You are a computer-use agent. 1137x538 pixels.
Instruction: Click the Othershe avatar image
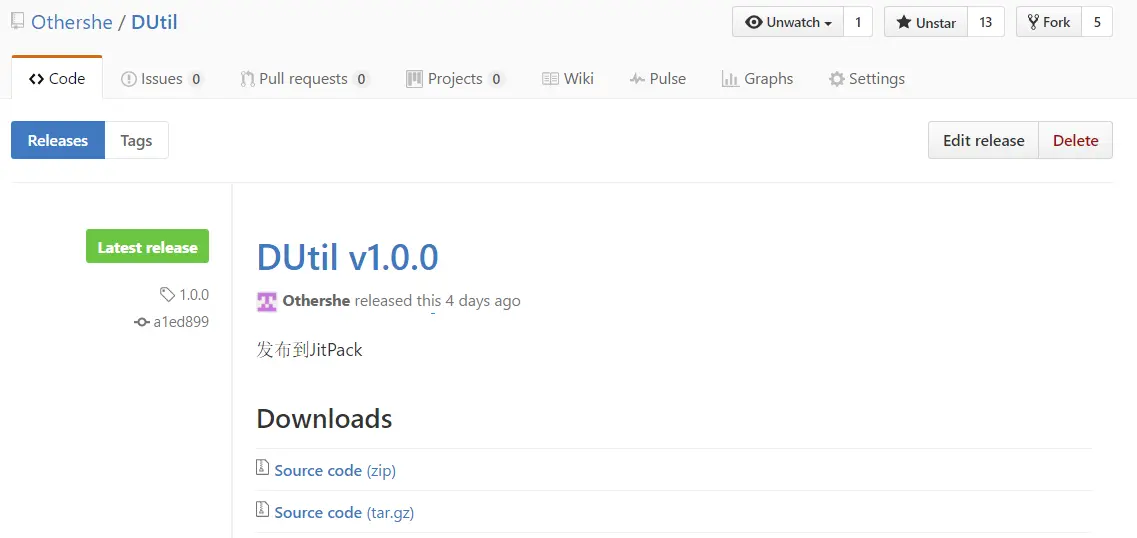pos(267,302)
